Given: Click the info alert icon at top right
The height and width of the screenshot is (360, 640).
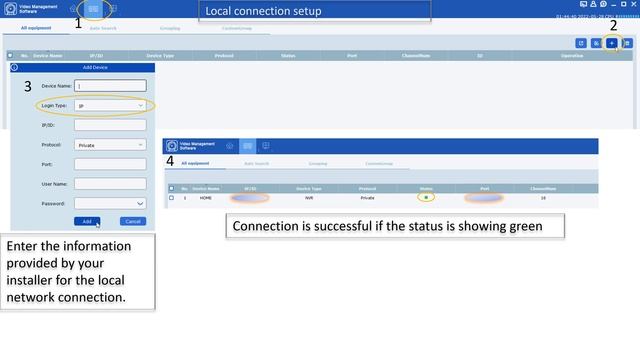Looking at the screenshot, I should click(603, 4).
